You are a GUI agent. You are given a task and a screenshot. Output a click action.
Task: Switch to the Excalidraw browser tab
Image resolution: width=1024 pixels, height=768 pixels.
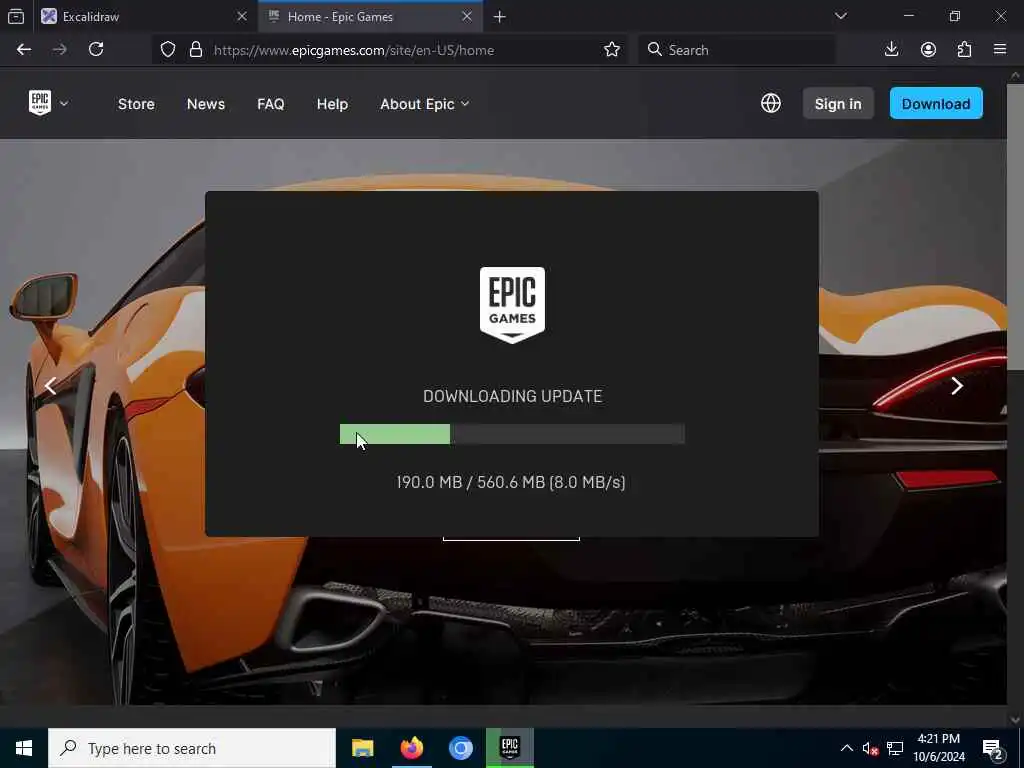click(144, 16)
